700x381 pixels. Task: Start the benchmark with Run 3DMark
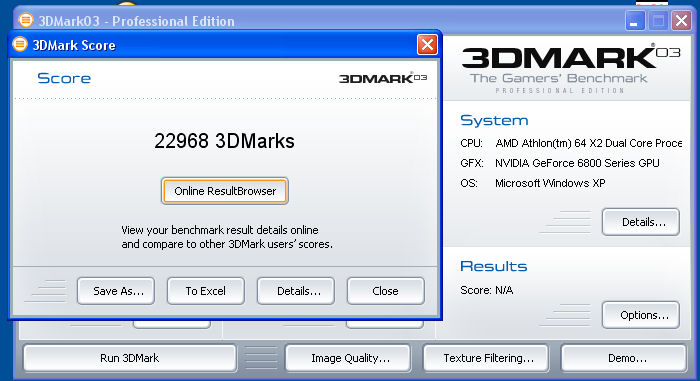(129, 358)
